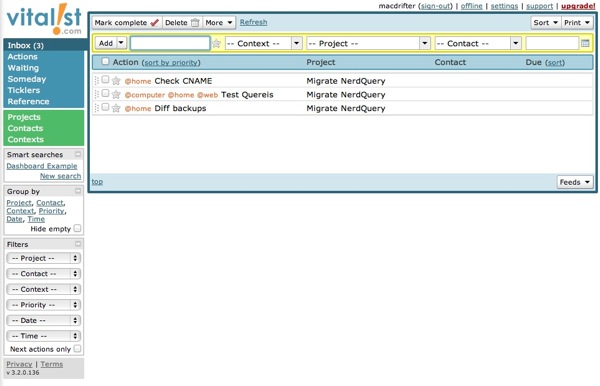The height and width of the screenshot is (386, 600).
Task: Go to Waiting list
Action: (23, 68)
